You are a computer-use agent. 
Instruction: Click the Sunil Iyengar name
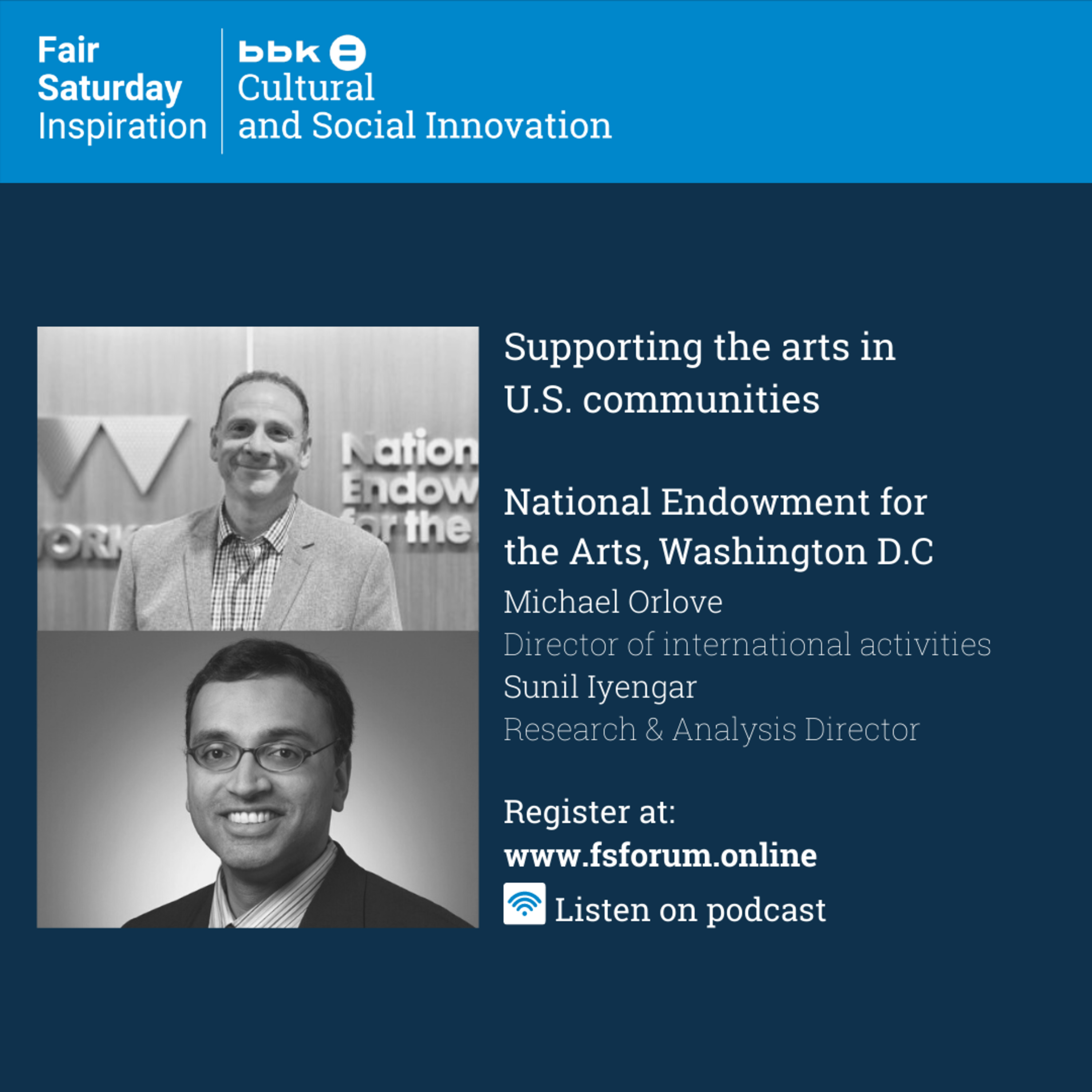600,687
